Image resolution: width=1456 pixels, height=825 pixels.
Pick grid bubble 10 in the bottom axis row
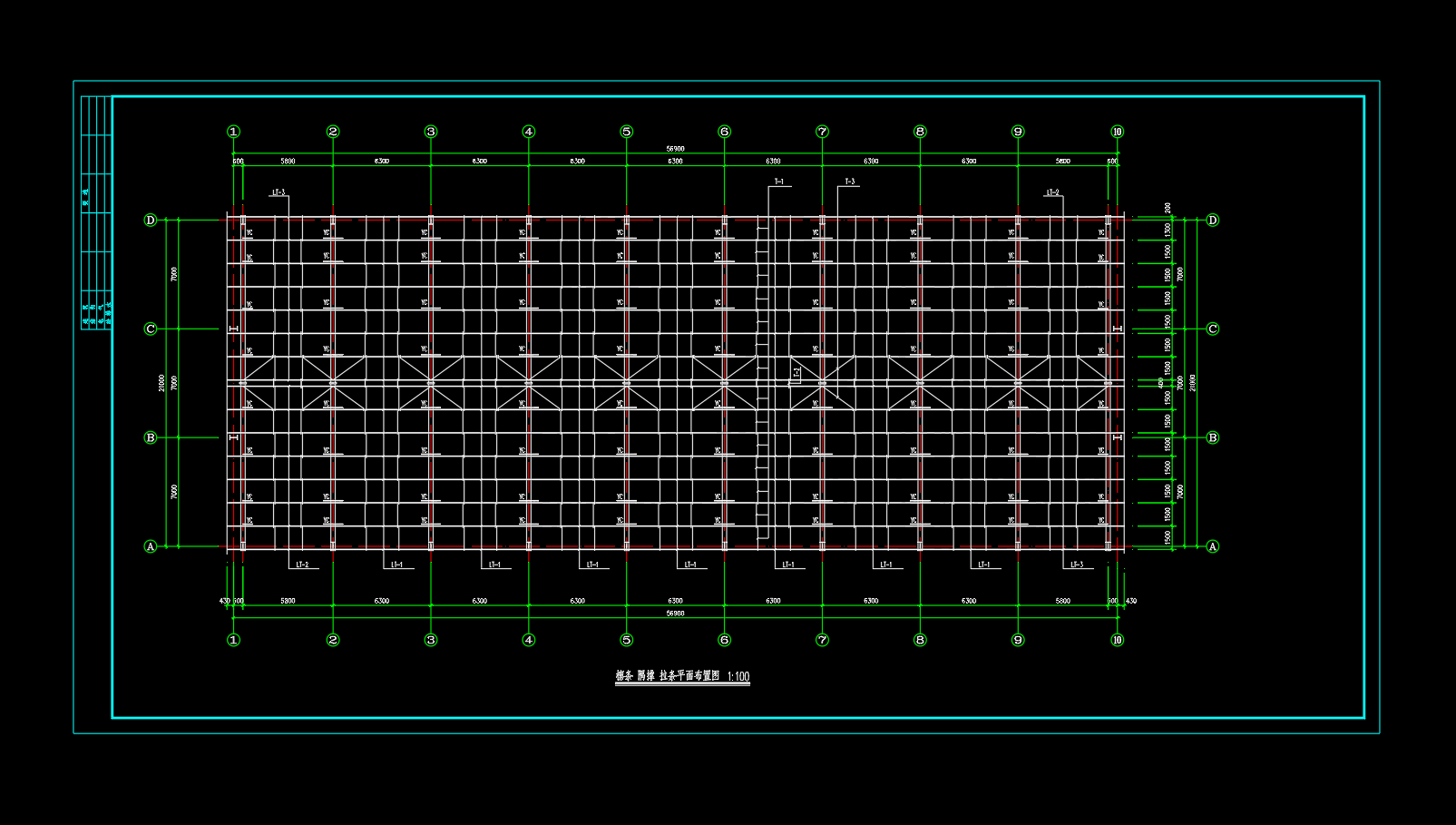tap(1117, 640)
